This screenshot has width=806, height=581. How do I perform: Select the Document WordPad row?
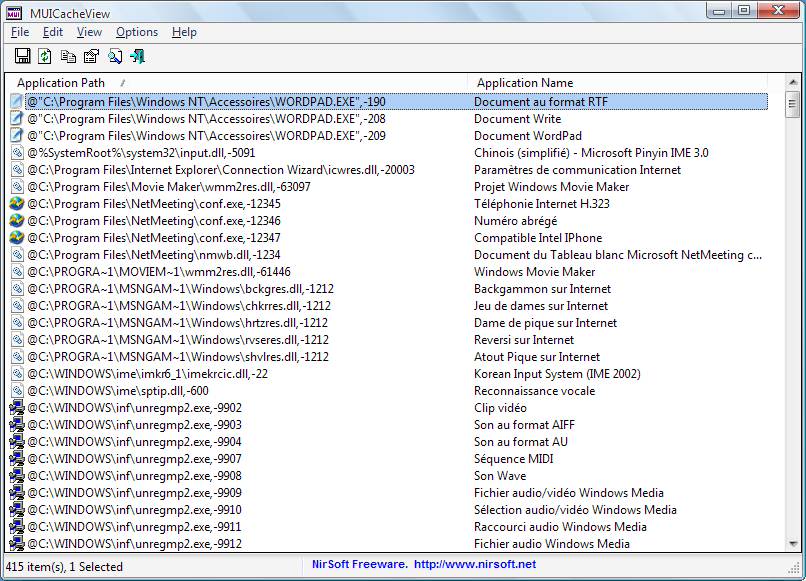coord(527,136)
